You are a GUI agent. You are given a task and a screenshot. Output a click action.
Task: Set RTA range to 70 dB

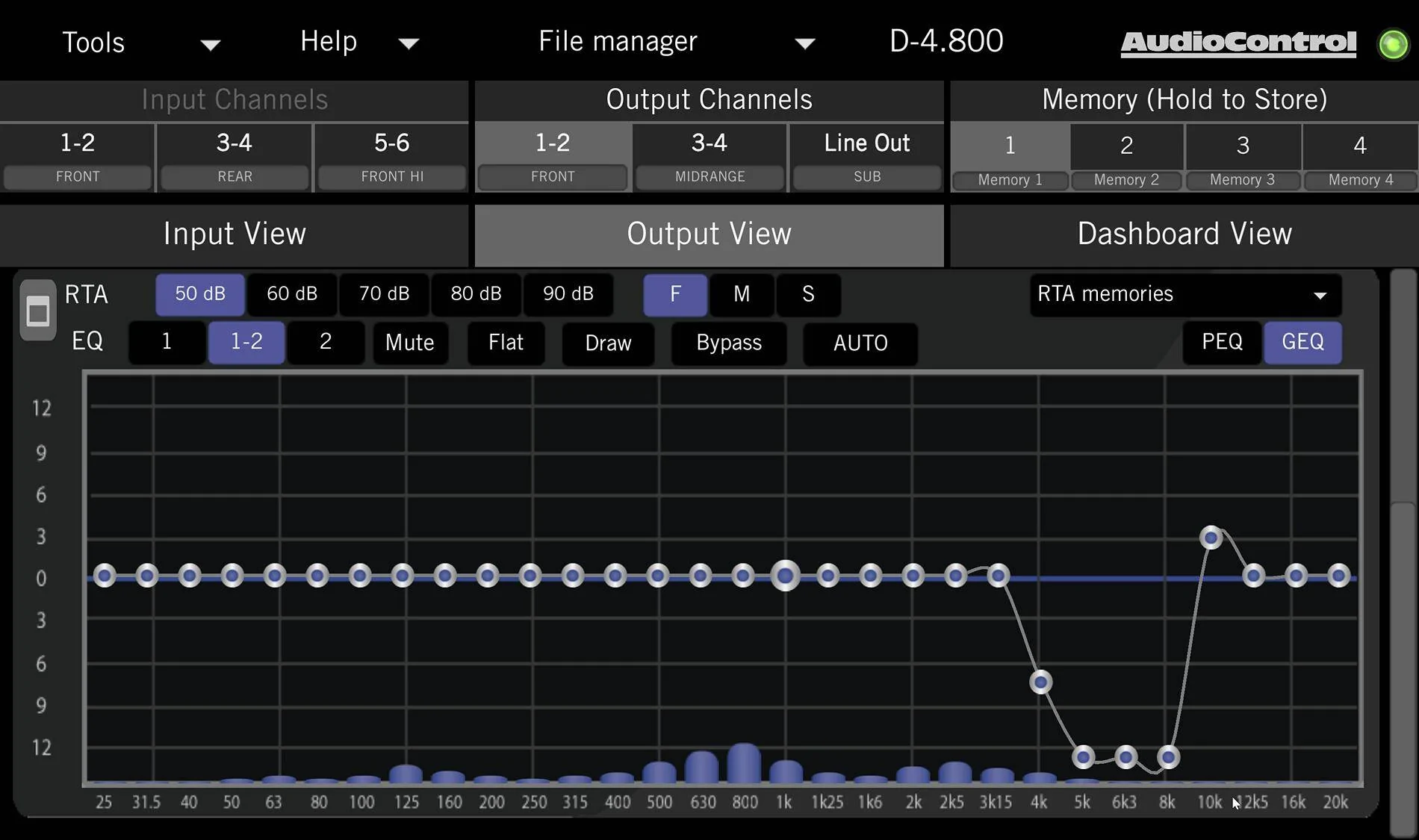pos(385,294)
